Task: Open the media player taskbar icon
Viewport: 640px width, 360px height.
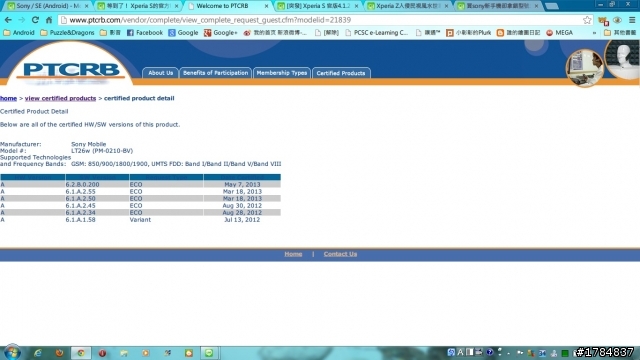Action: click(x=146, y=353)
